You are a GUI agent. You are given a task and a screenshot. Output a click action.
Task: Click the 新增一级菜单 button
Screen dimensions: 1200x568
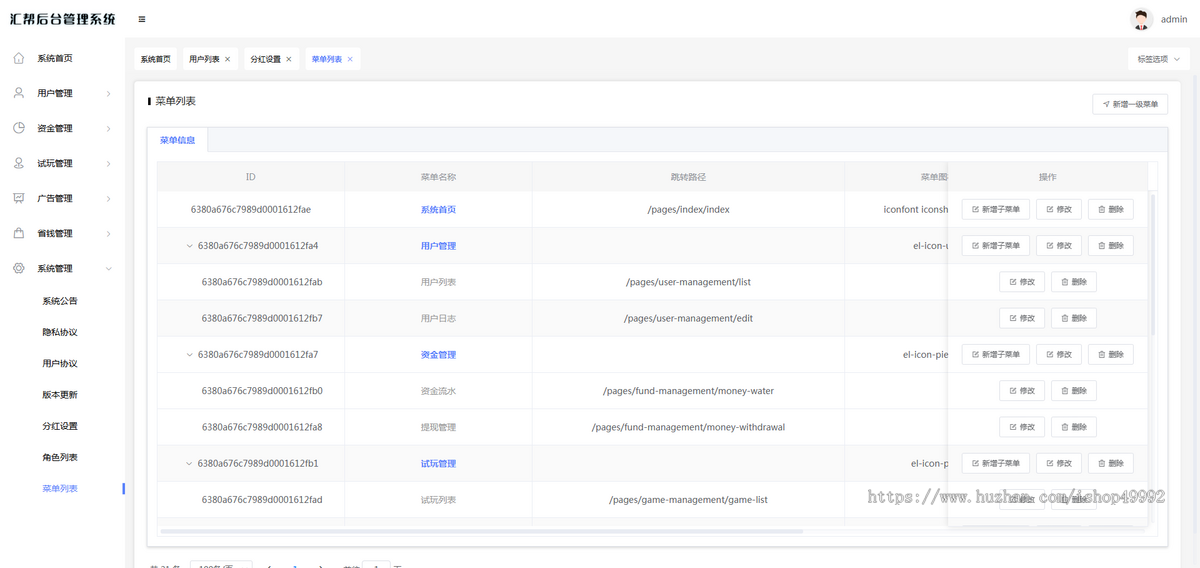(1130, 104)
